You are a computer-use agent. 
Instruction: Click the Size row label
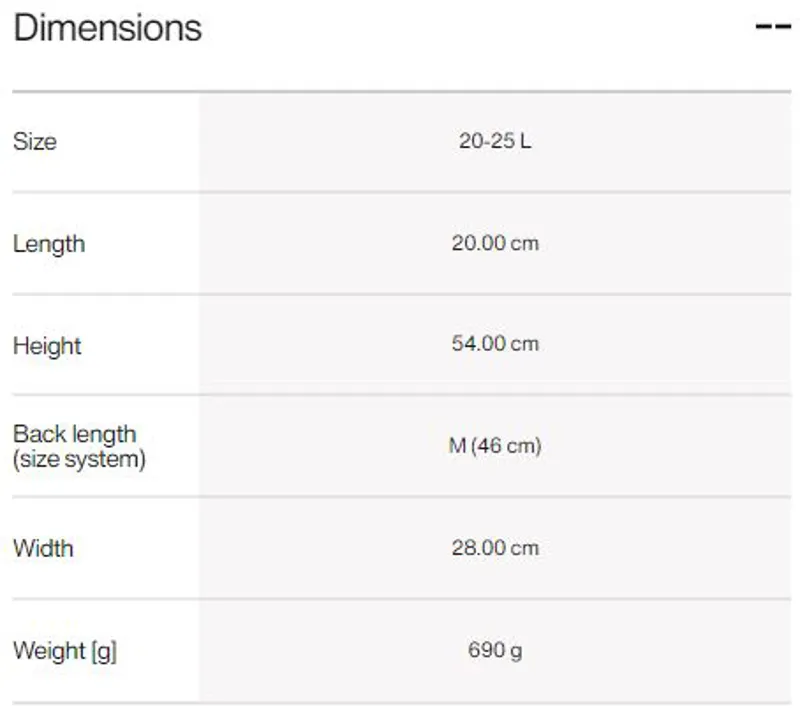coord(35,142)
